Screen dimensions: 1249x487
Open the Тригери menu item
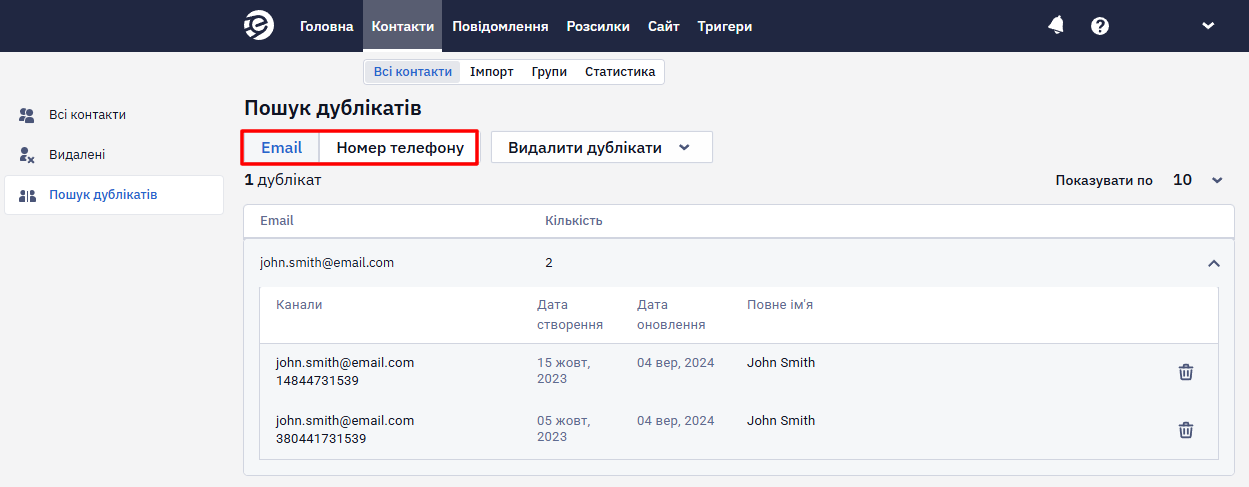[x=725, y=27]
